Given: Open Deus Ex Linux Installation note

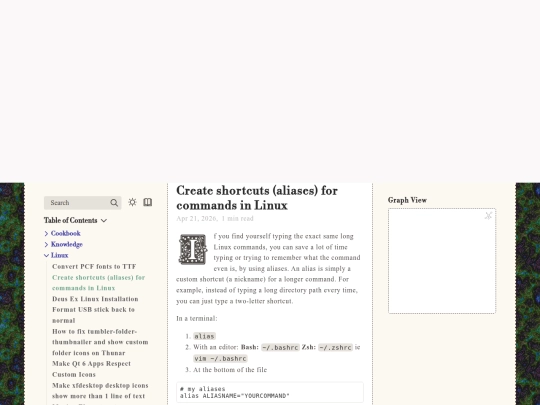Looking at the screenshot, I should point(95,299).
